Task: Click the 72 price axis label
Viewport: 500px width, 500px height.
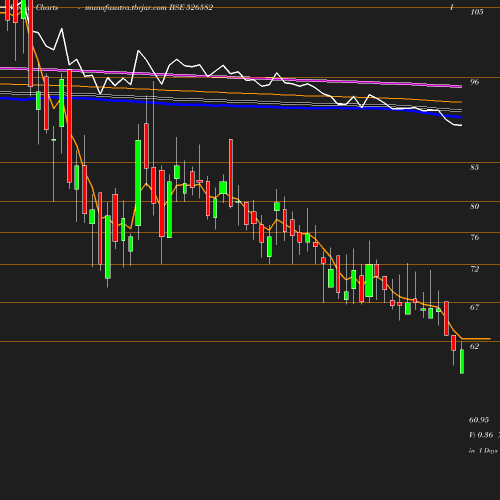Action: pyautogui.click(x=475, y=269)
